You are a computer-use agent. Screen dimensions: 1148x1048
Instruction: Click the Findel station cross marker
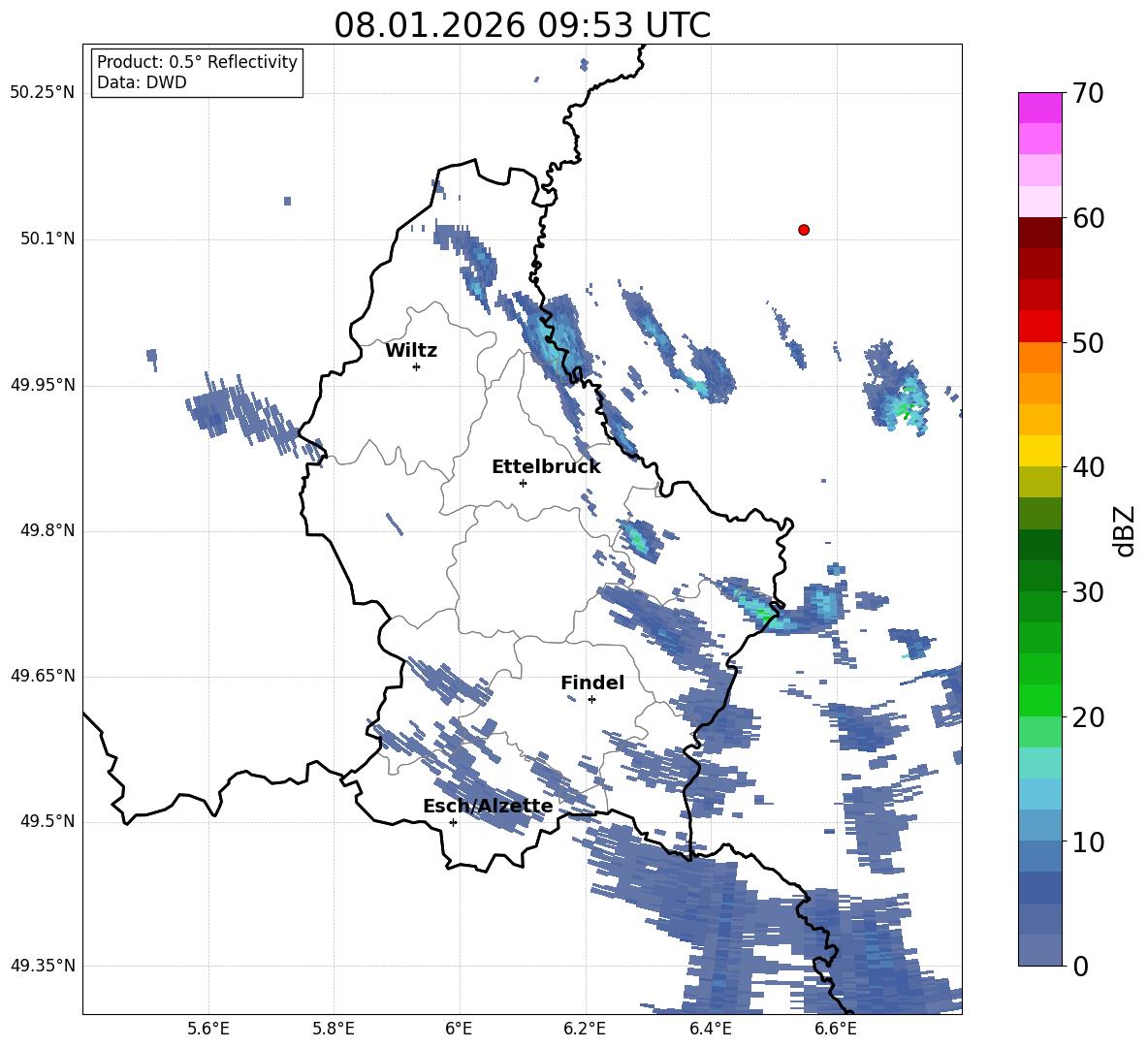pos(591,700)
